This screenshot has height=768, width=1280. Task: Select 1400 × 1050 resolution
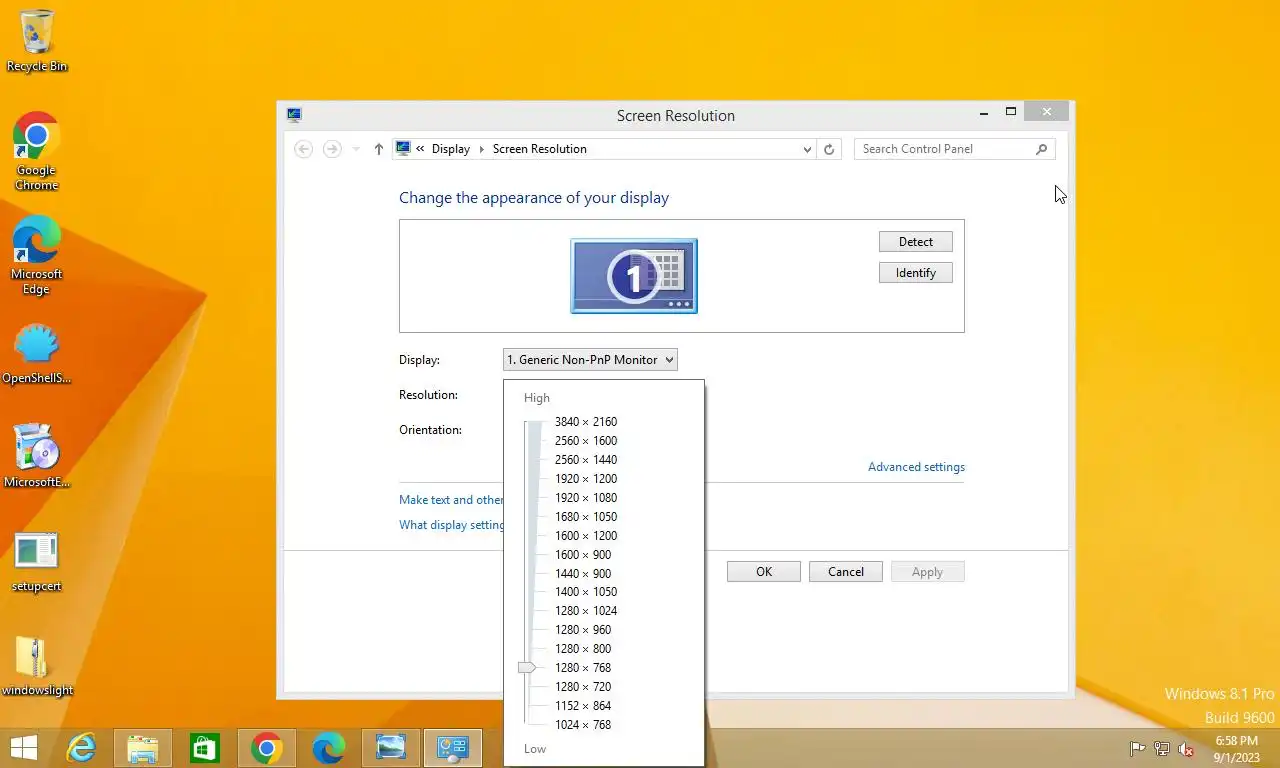pos(586,592)
